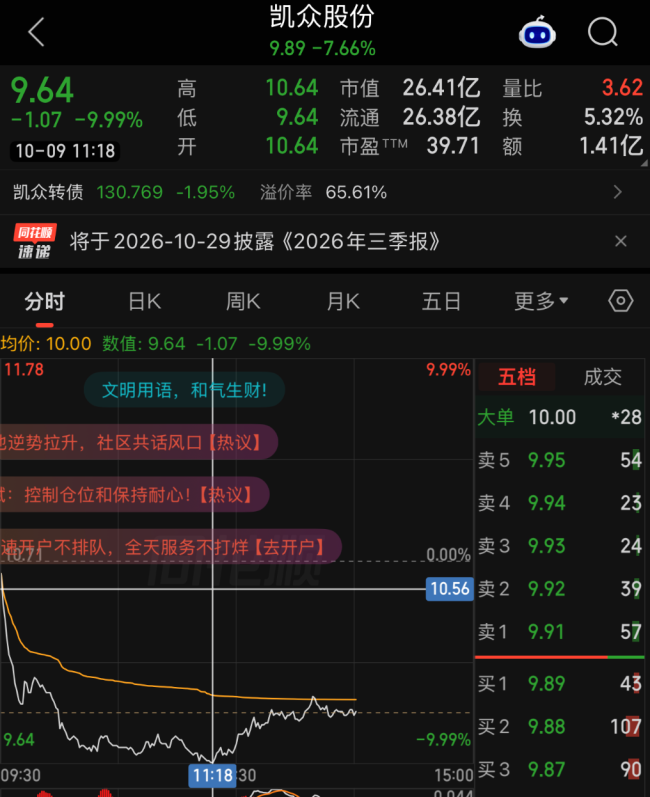650x797 pixels.
Task: Select 卖2 price 9.92 row
Action: tap(560, 589)
